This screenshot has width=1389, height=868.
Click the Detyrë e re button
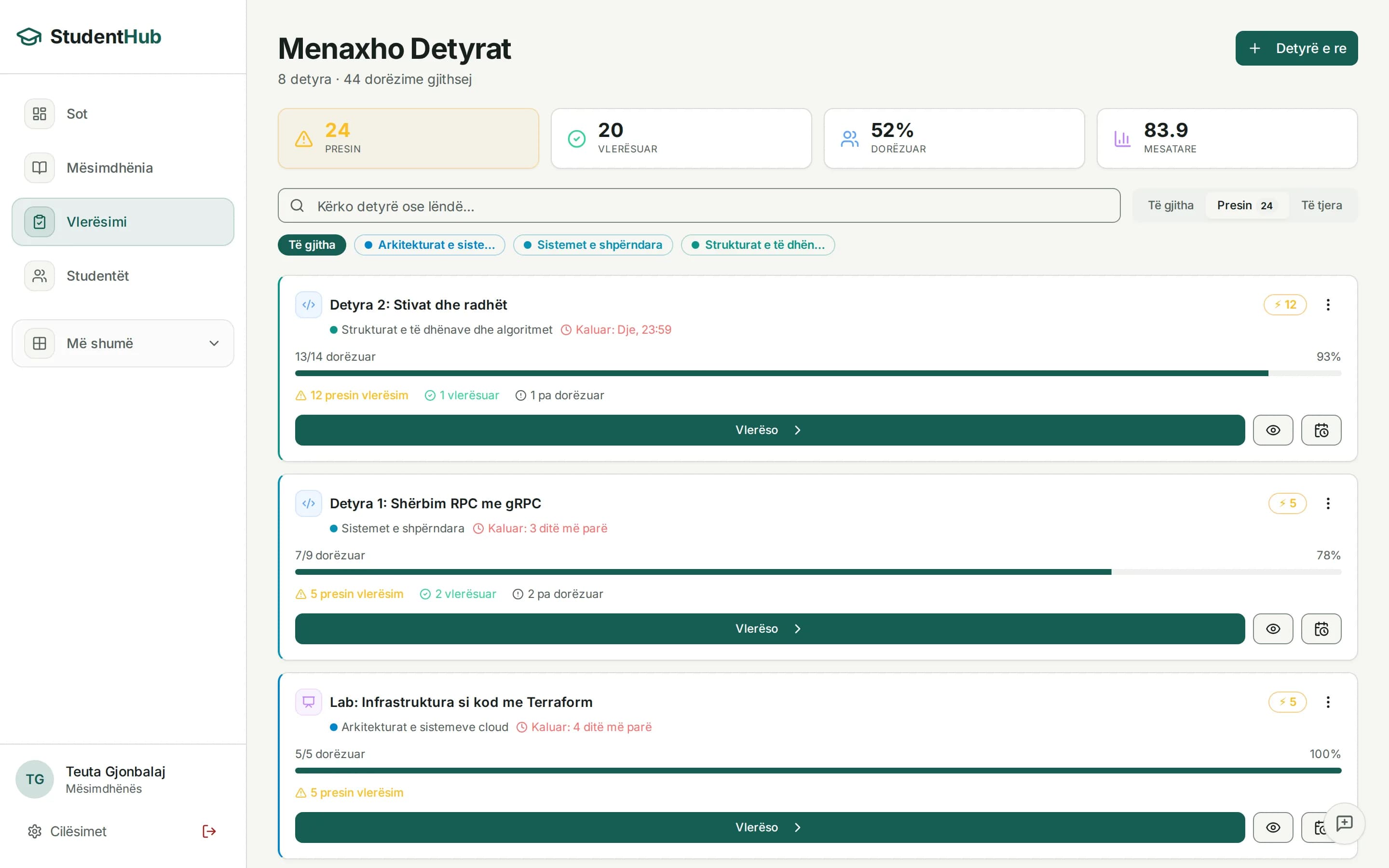pyautogui.click(x=1296, y=48)
